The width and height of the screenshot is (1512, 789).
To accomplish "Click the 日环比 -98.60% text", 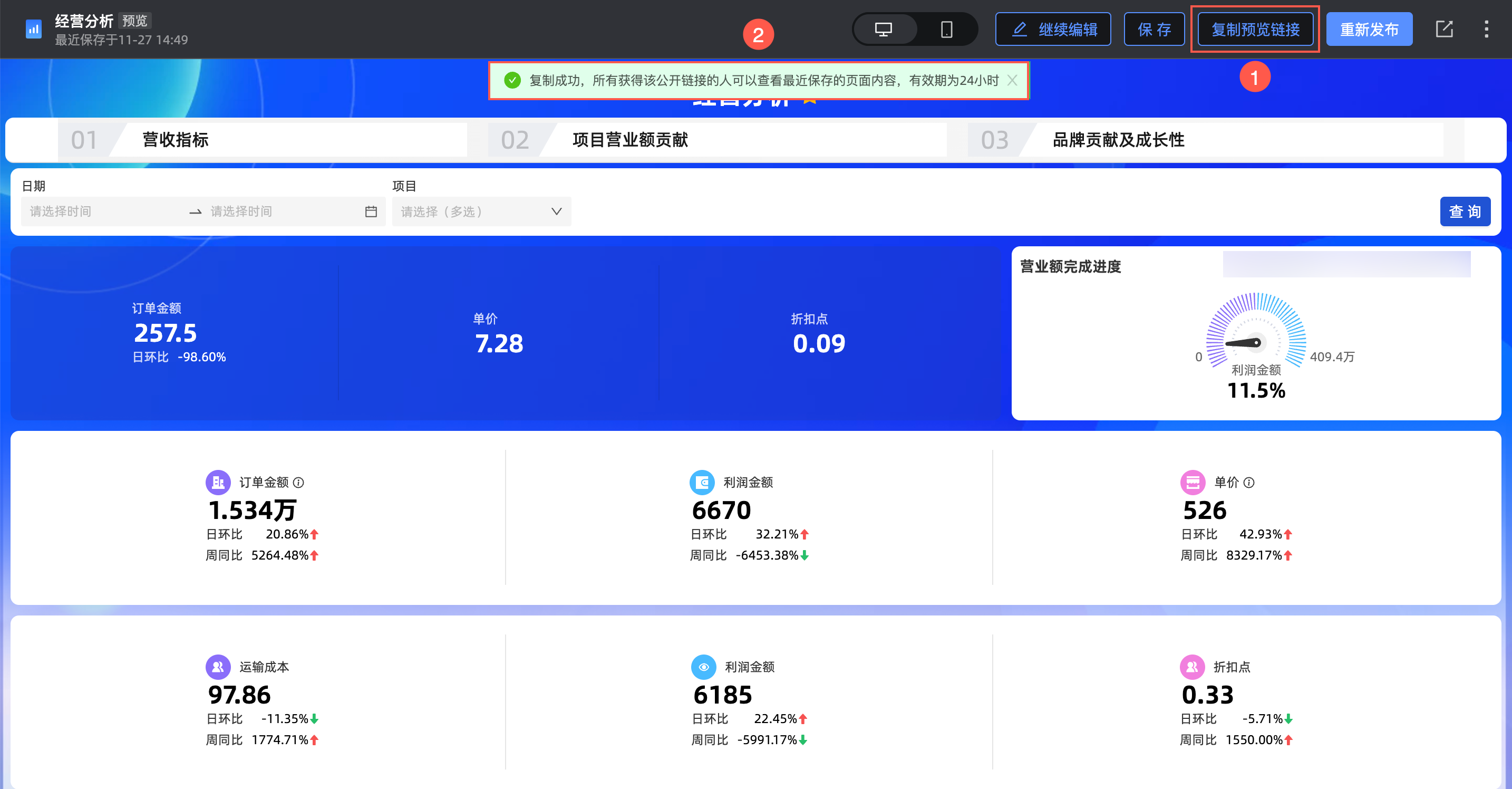I will coord(179,357).
